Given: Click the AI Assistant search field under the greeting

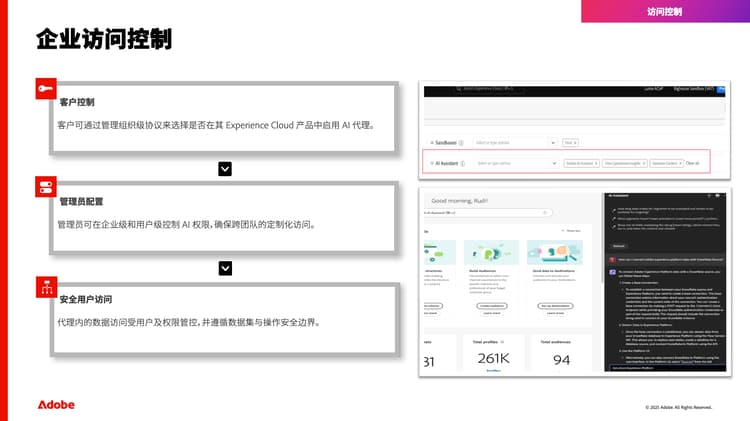Looking at the screenshot, I should [488, 212].
